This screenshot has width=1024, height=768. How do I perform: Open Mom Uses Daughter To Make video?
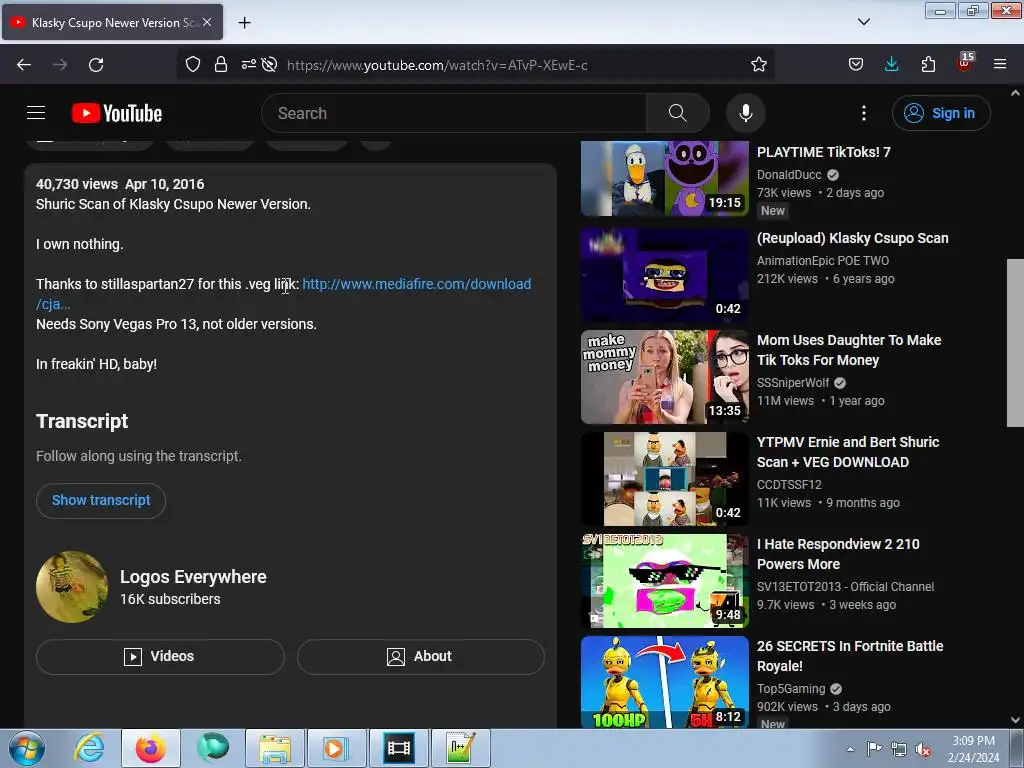pyautogui.click(x=848, y=350)
